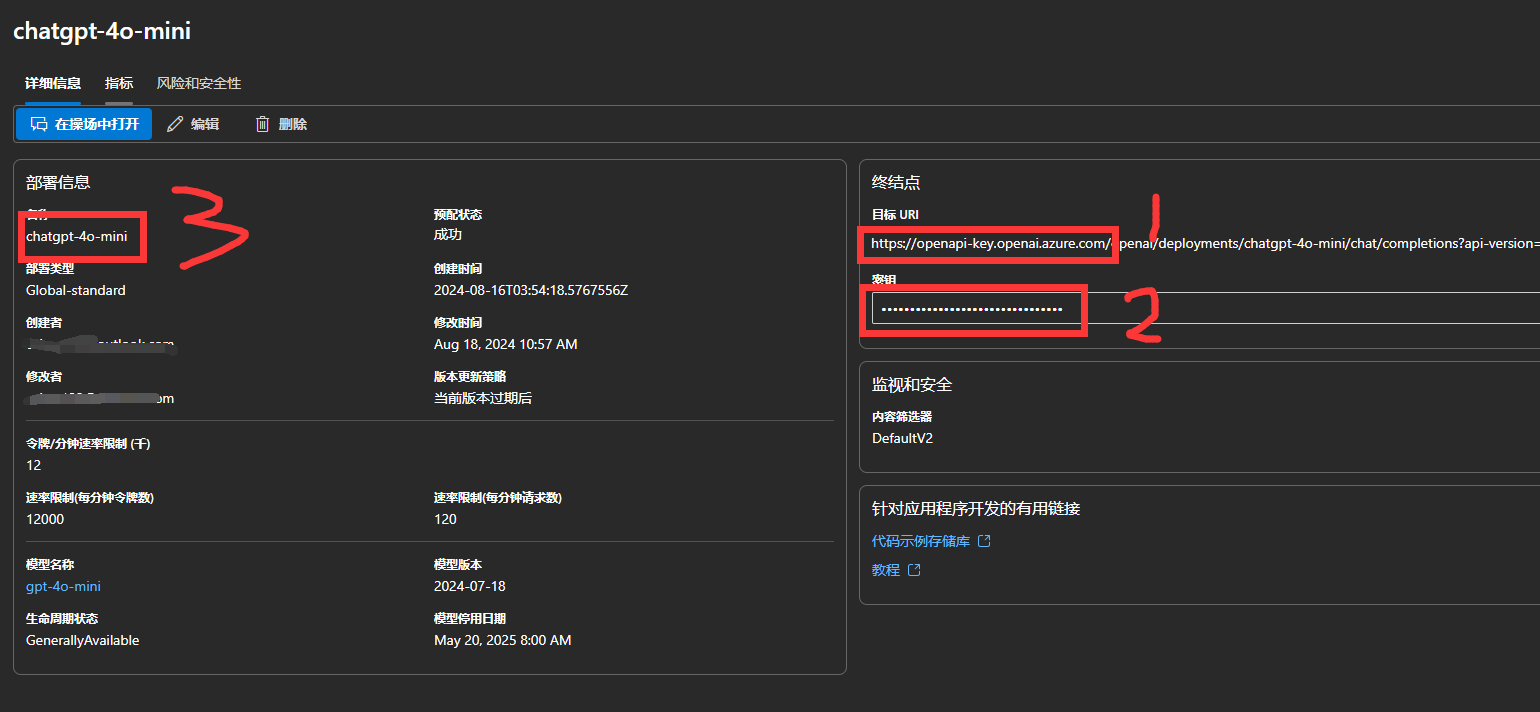Select the 当前版本过期后 policy text

(483, 398)
